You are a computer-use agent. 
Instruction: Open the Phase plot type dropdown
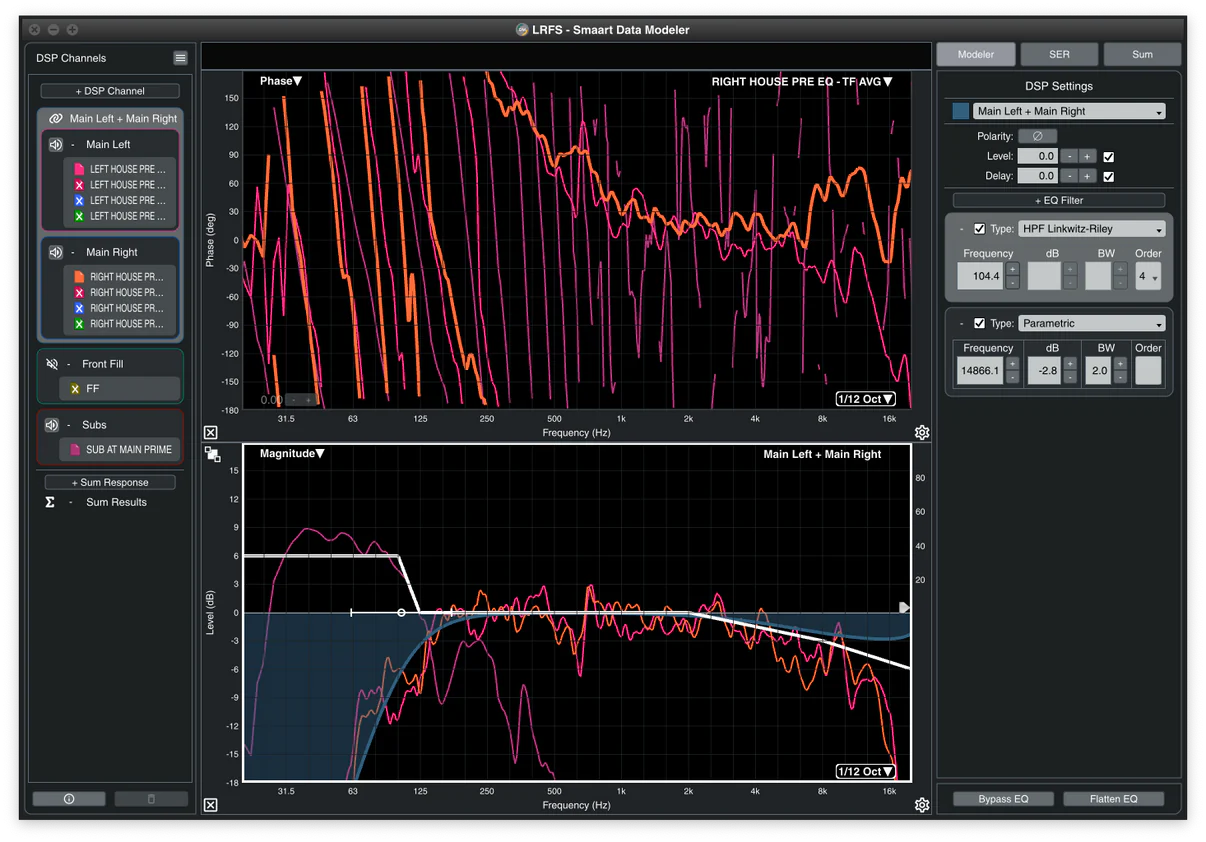click(281, 81)
